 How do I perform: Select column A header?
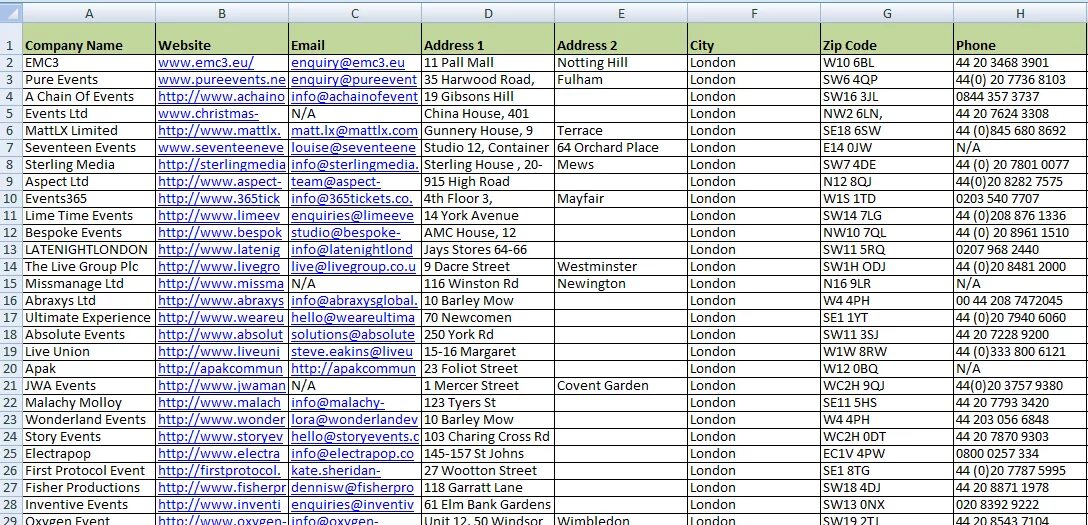coord(89,12)
